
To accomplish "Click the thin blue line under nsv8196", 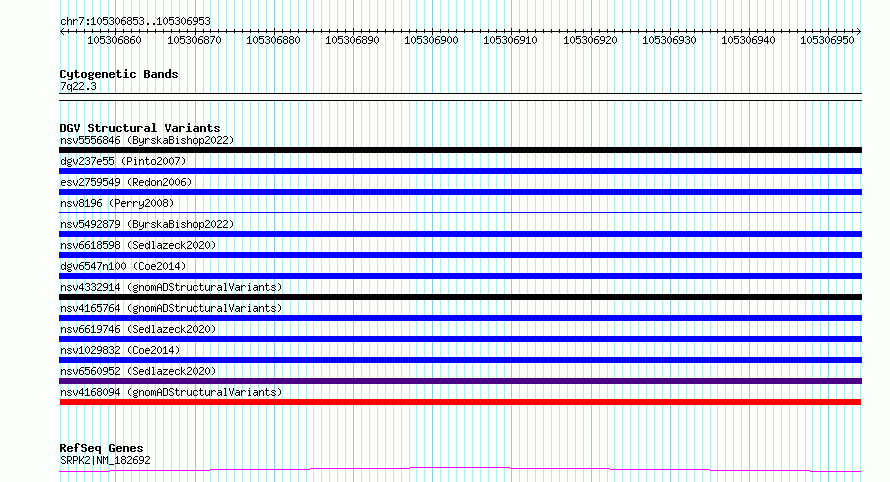I will [x=460, y=213].
